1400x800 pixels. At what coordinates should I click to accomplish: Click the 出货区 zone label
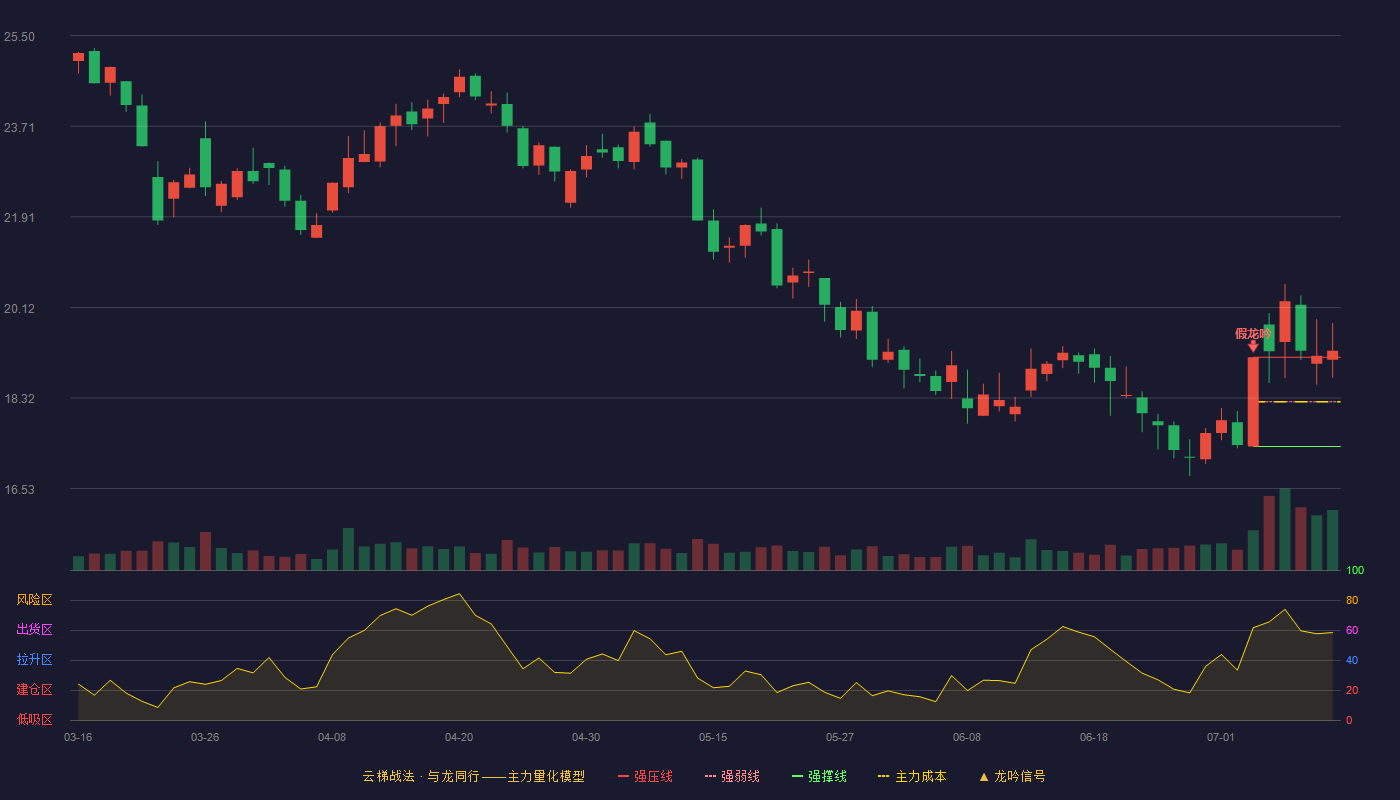[x=35, y=630]
